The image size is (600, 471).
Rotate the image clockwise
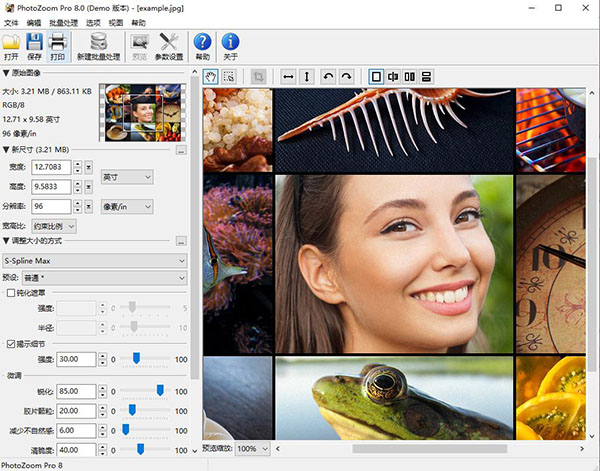point(346,76)
